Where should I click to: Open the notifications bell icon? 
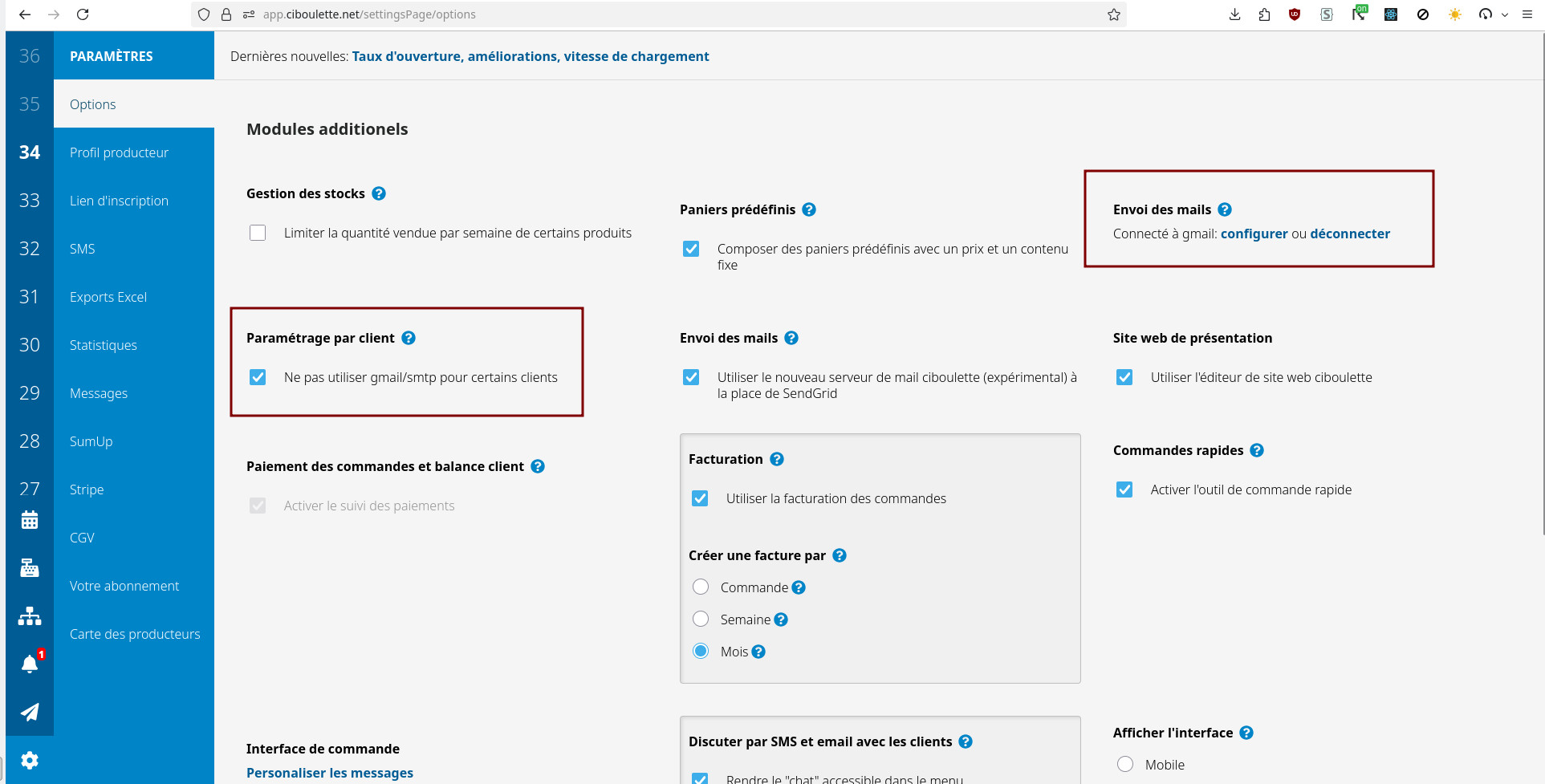pyautogui.click(x=30, y=664)
